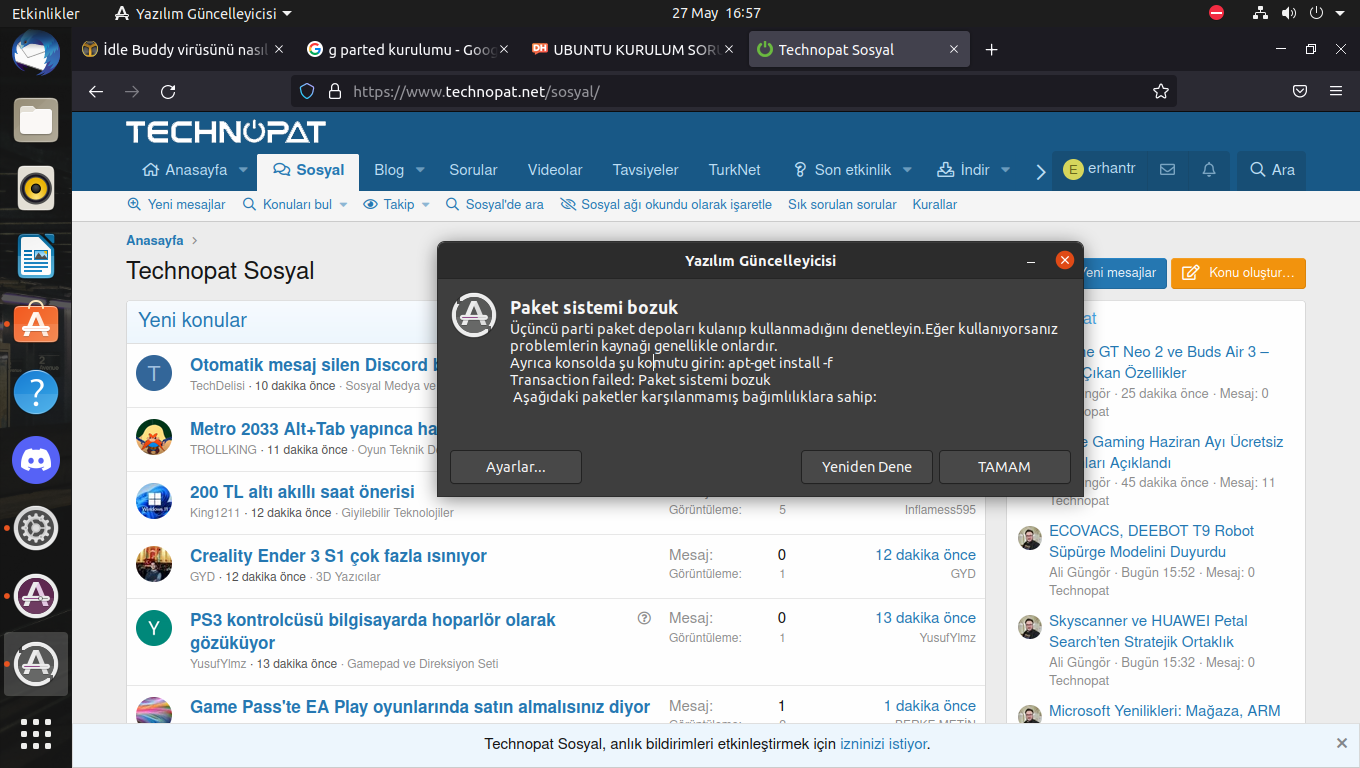Expand the Blog dropdown arrow
Viewport: 1360px width, 768px height.
point(420,170)
